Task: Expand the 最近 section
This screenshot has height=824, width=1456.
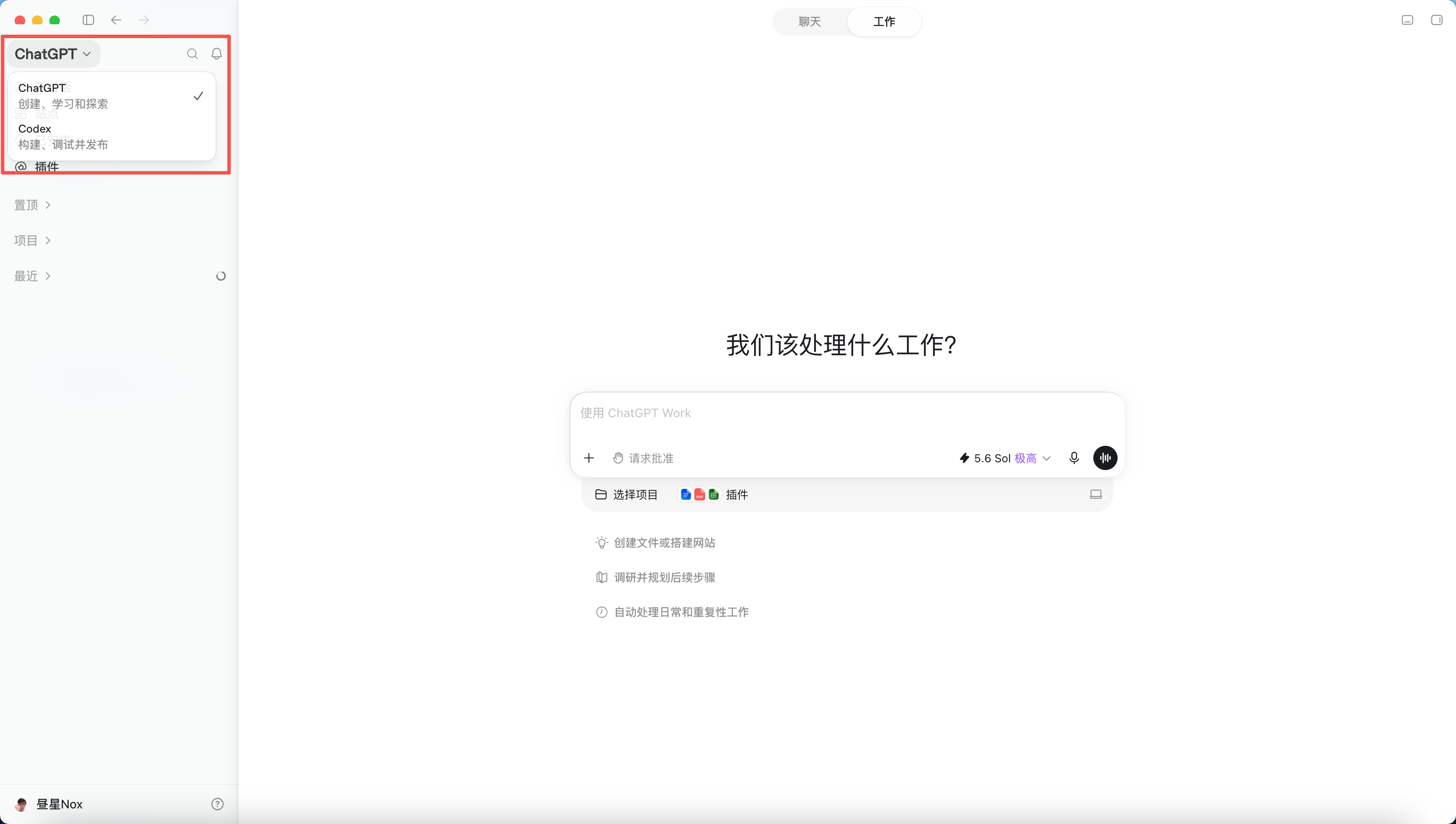Action: (32, 276)
